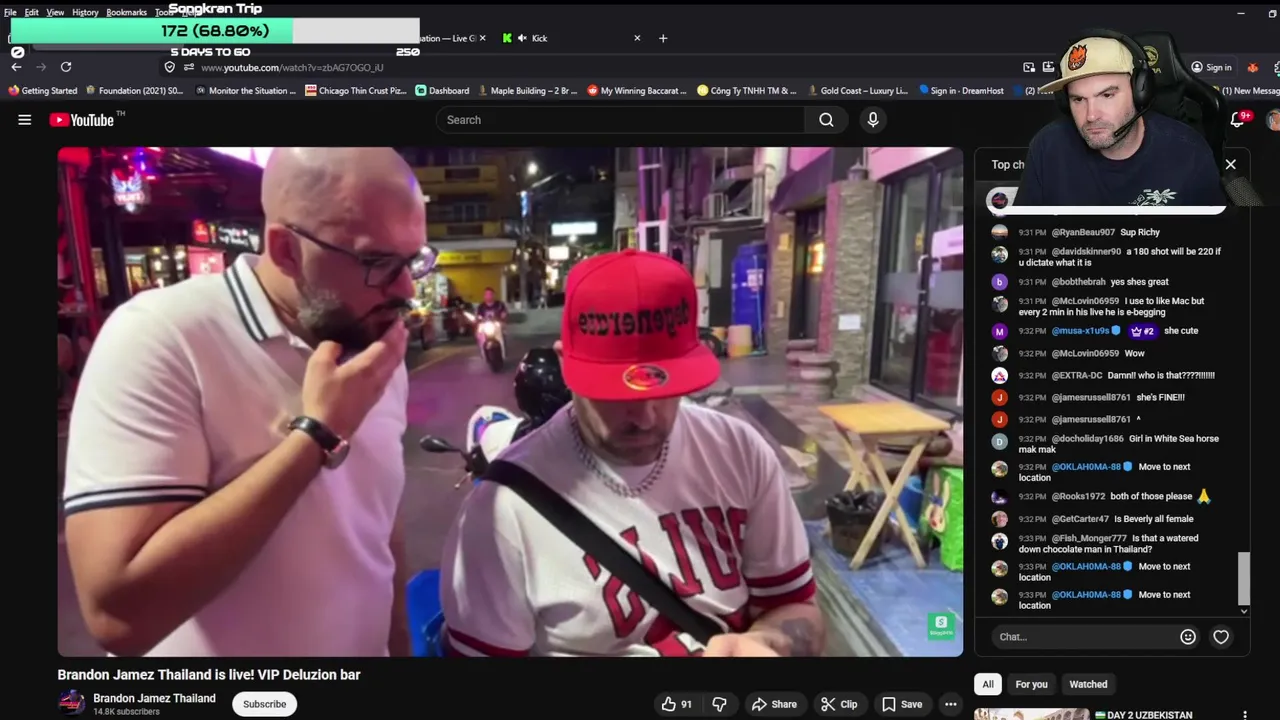
Task: Start voice search with the microphone icon
Action: tap(873, 120)
